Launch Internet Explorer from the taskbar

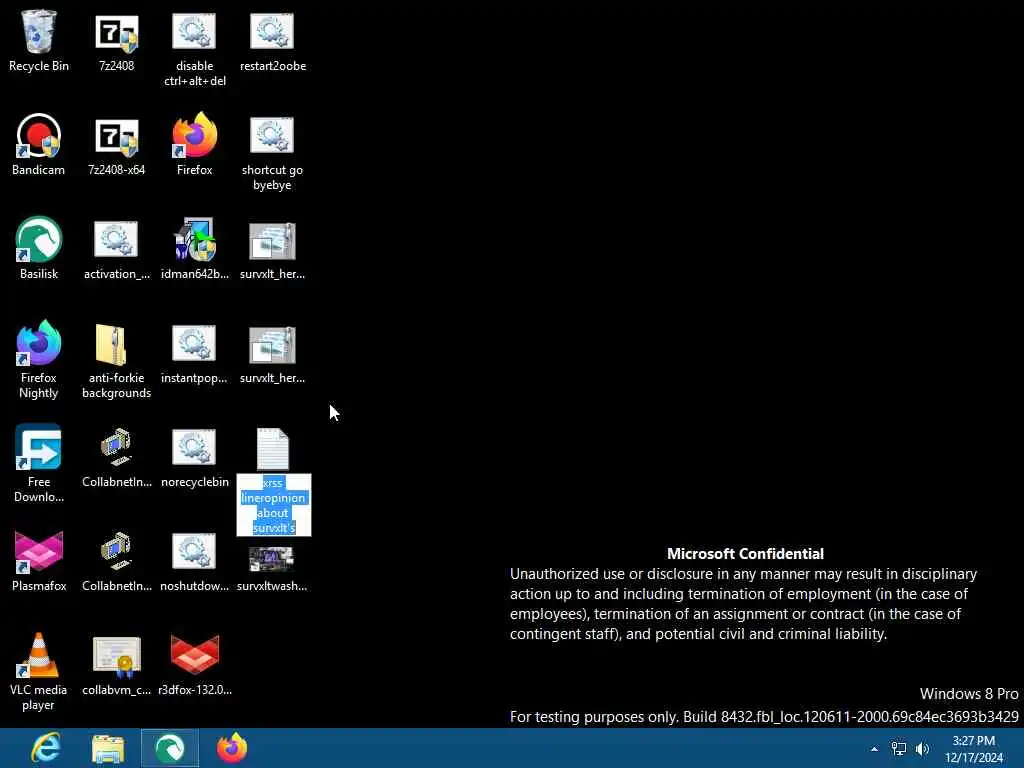47,748
